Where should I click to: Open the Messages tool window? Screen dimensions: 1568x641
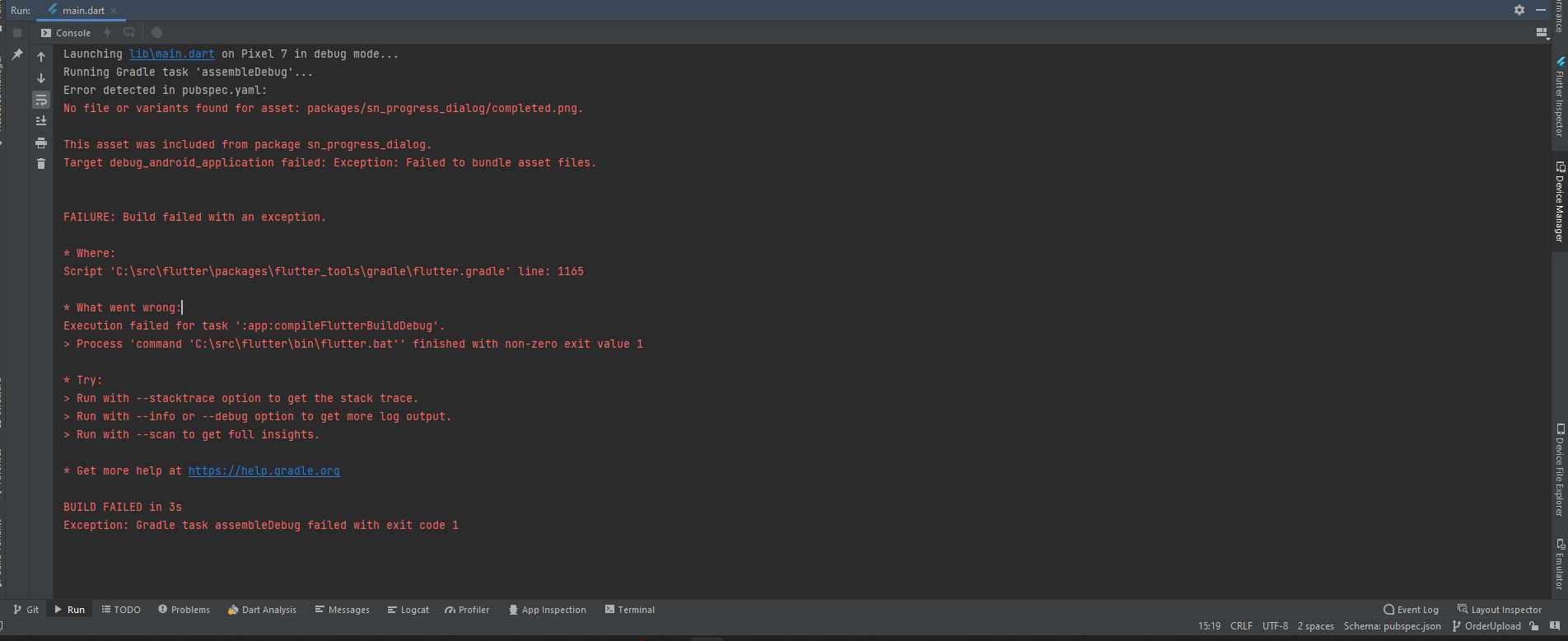tap(342, 610)
